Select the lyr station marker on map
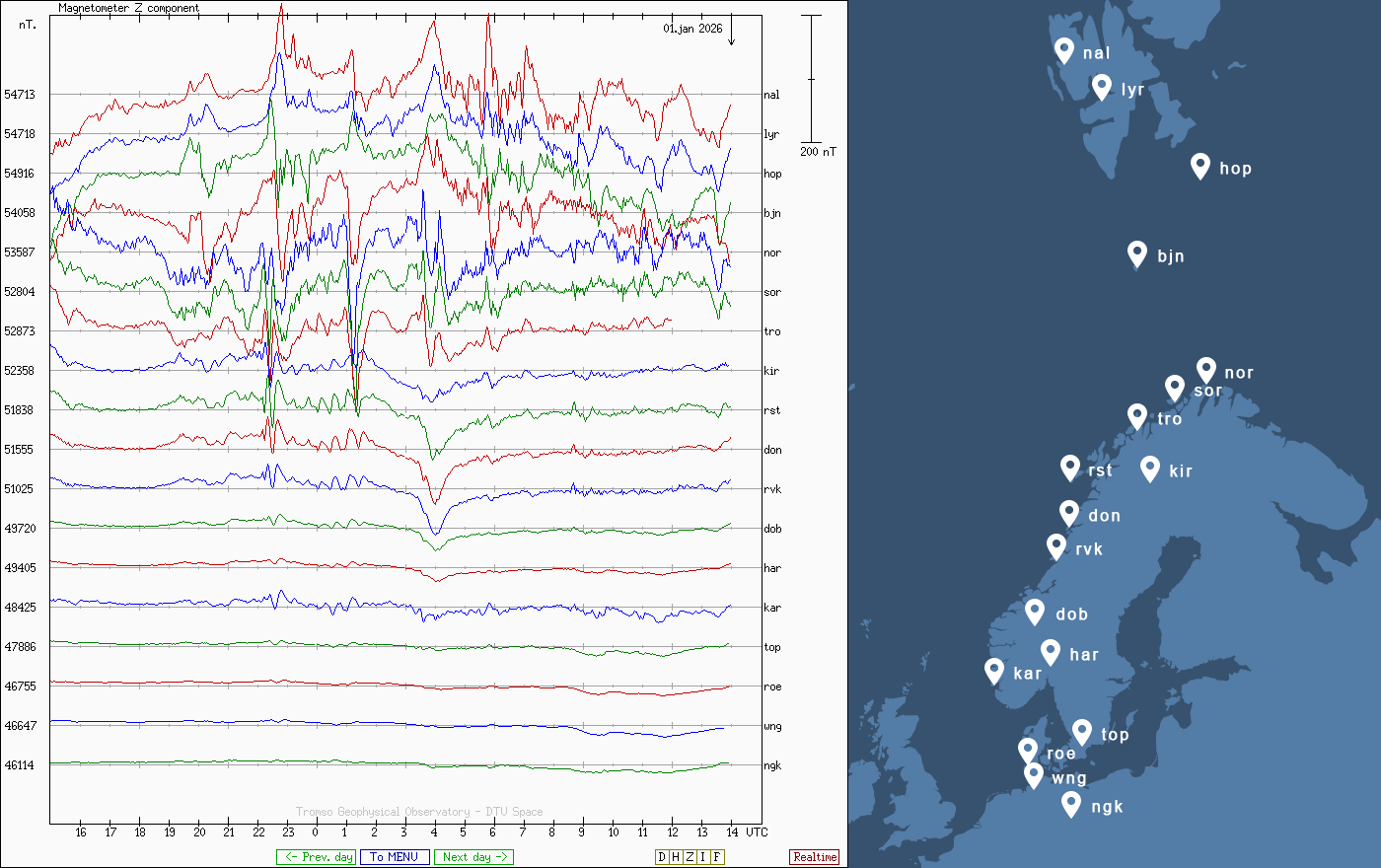This screenshot has height=868, width=1381. 1102,87
